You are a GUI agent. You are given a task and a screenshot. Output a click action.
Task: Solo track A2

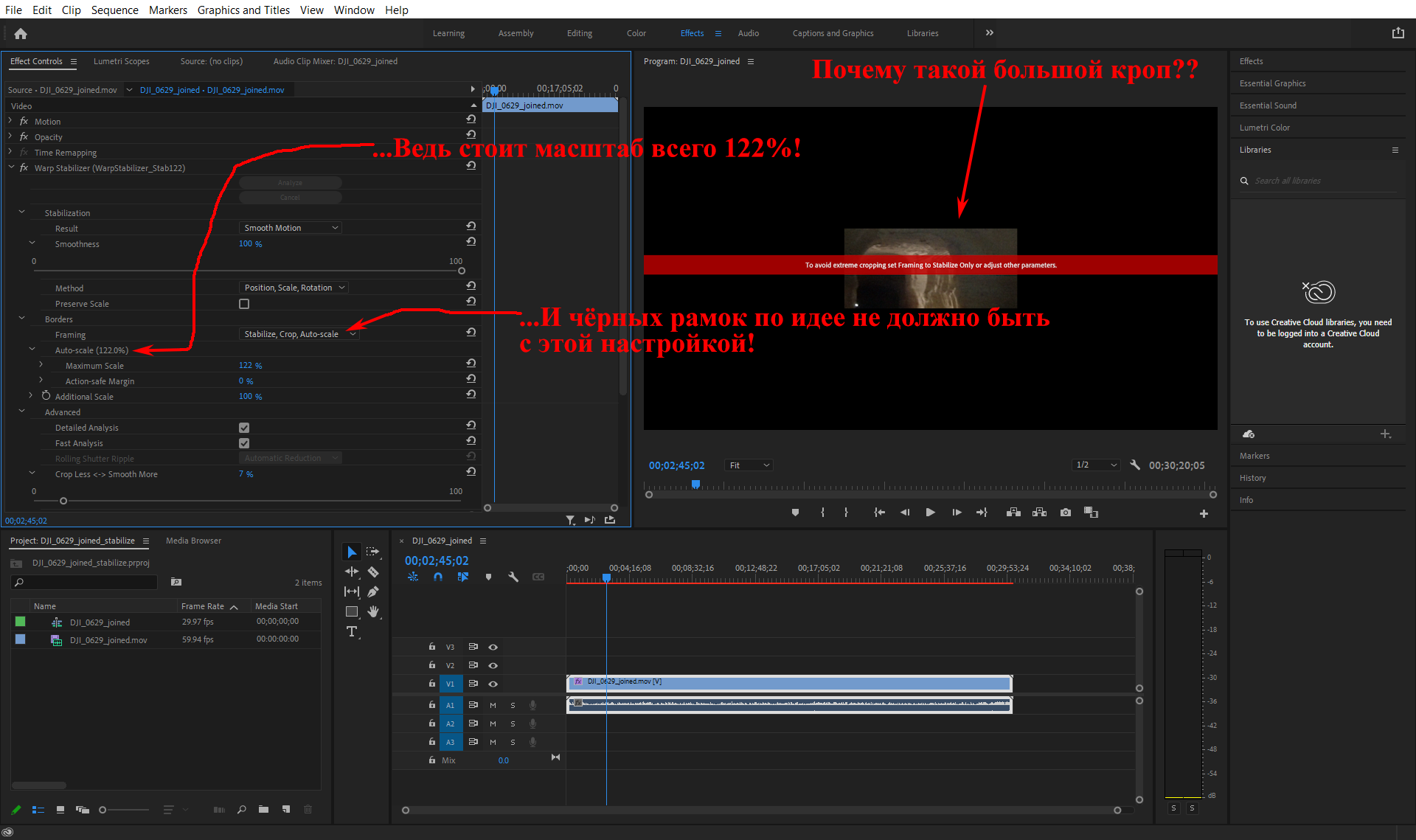coord(513,723)
